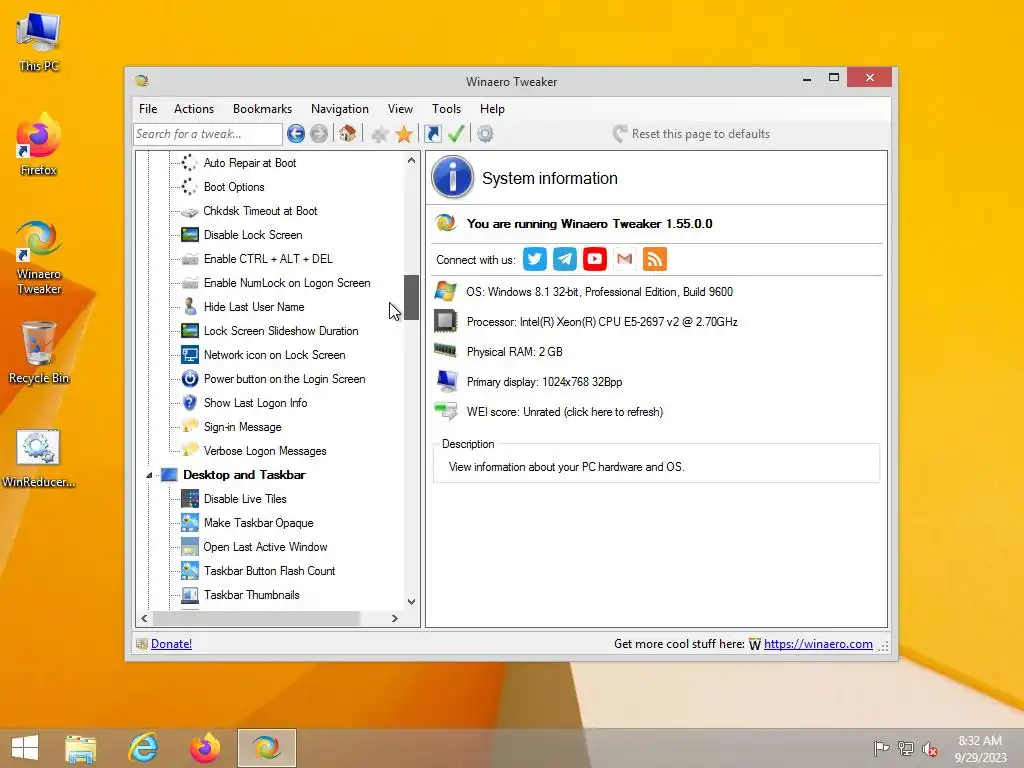Open Firefox desktop shortcut
The width and height of the screenshot is (1024, 768).
point(39,144)
